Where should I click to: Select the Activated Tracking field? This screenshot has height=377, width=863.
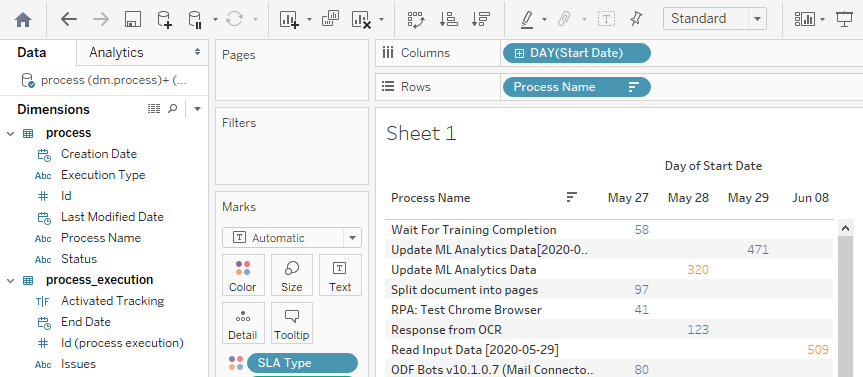coord(112,301)
